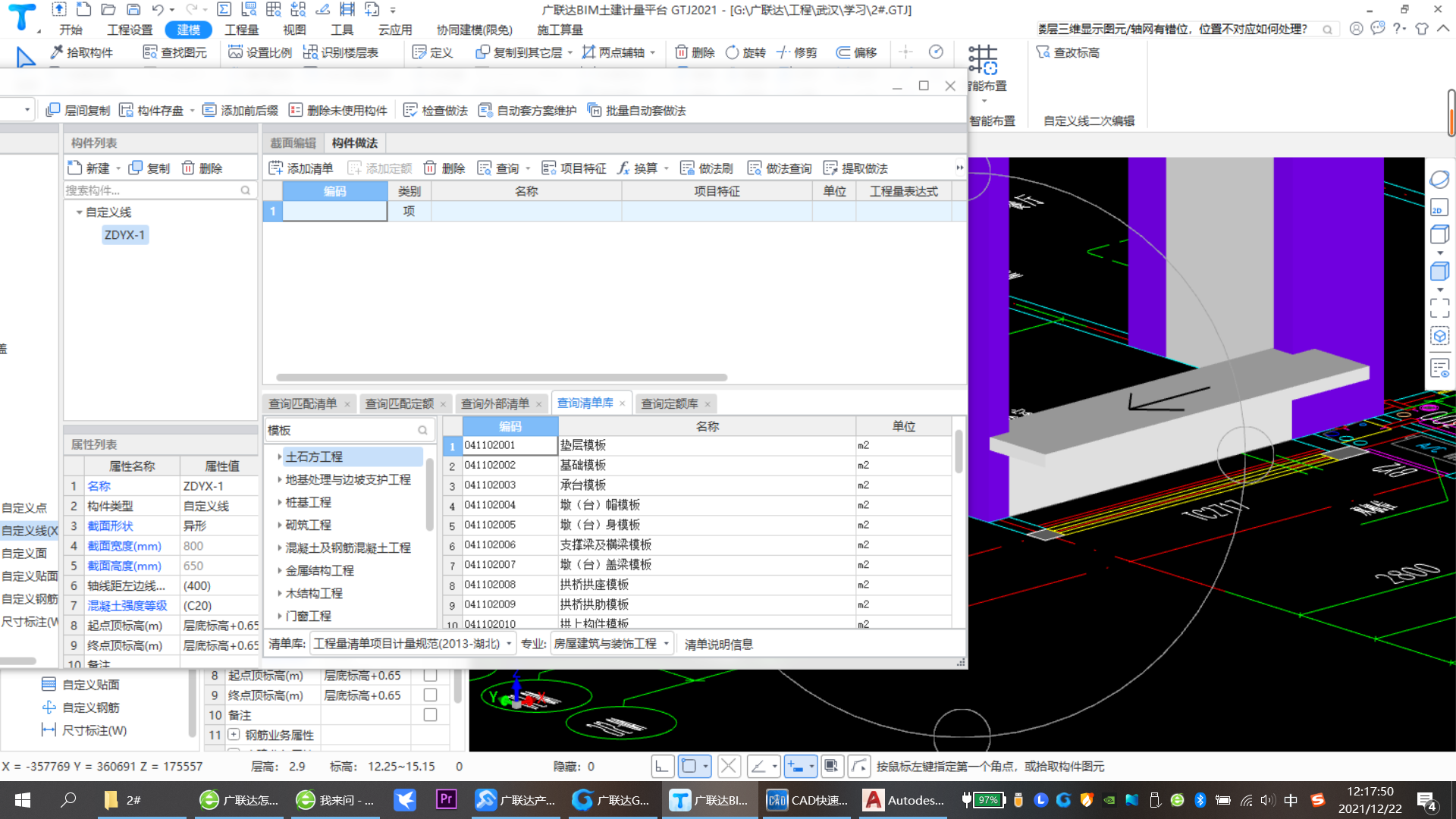Expand the 砌筑工程 tree node

tap(279, 525)
